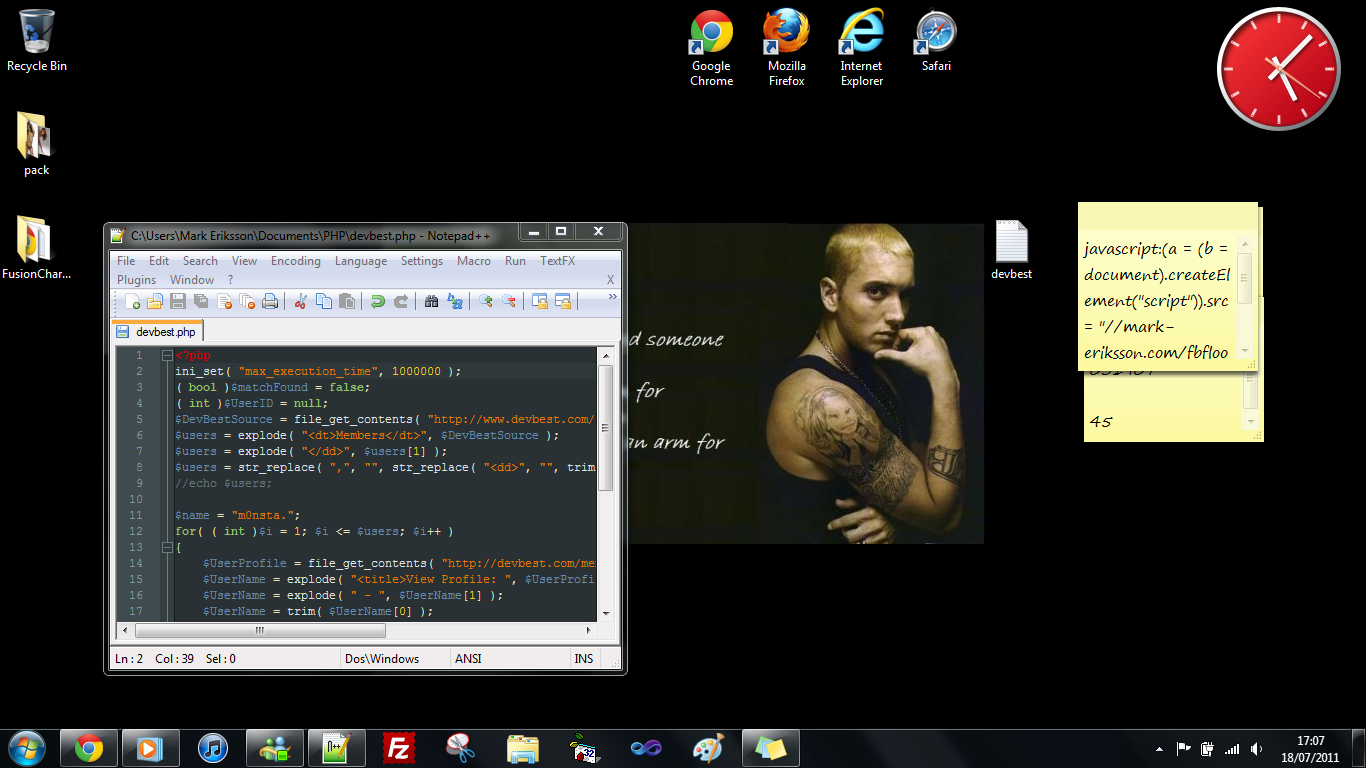Show hidden system tray icons arrow
The height and width of the screenshot is (768, 1366).
coord(1160,749)
